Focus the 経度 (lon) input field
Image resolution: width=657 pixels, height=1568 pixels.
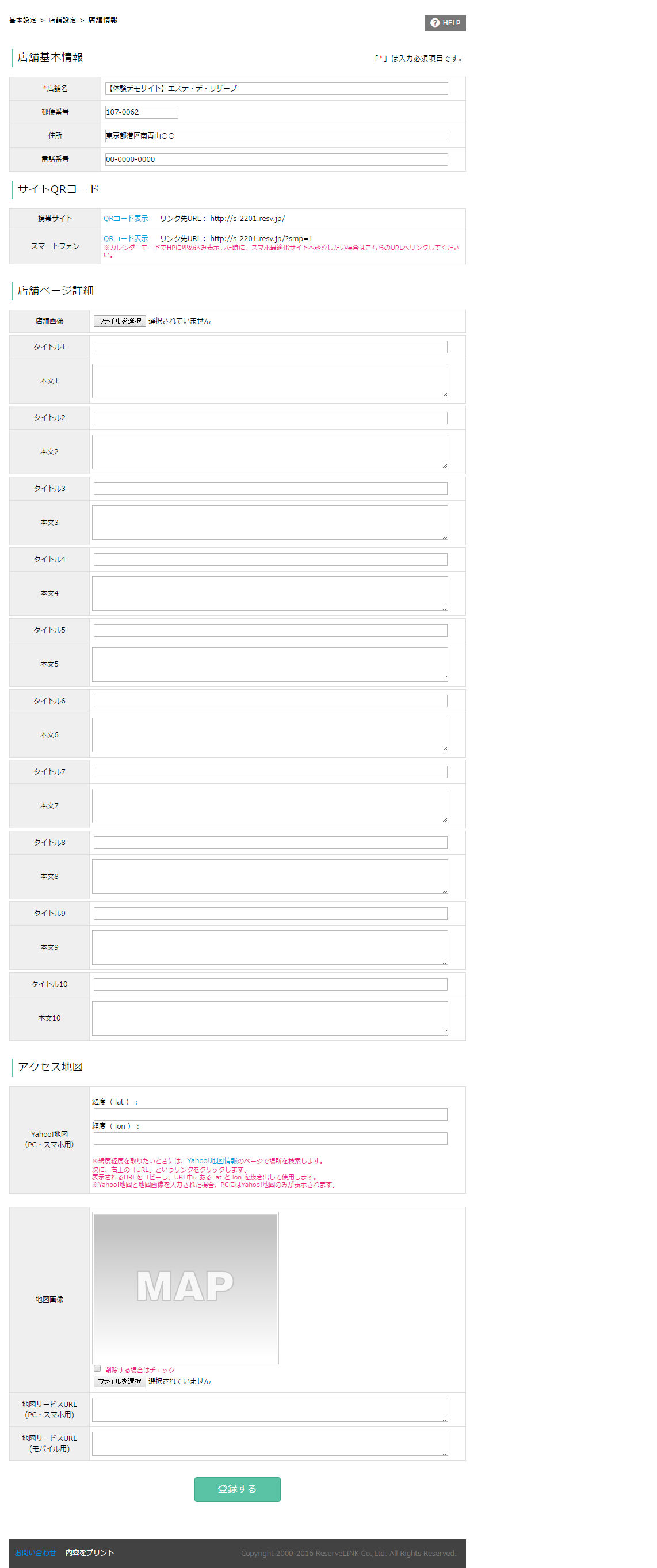click(x=270, y=1138)
